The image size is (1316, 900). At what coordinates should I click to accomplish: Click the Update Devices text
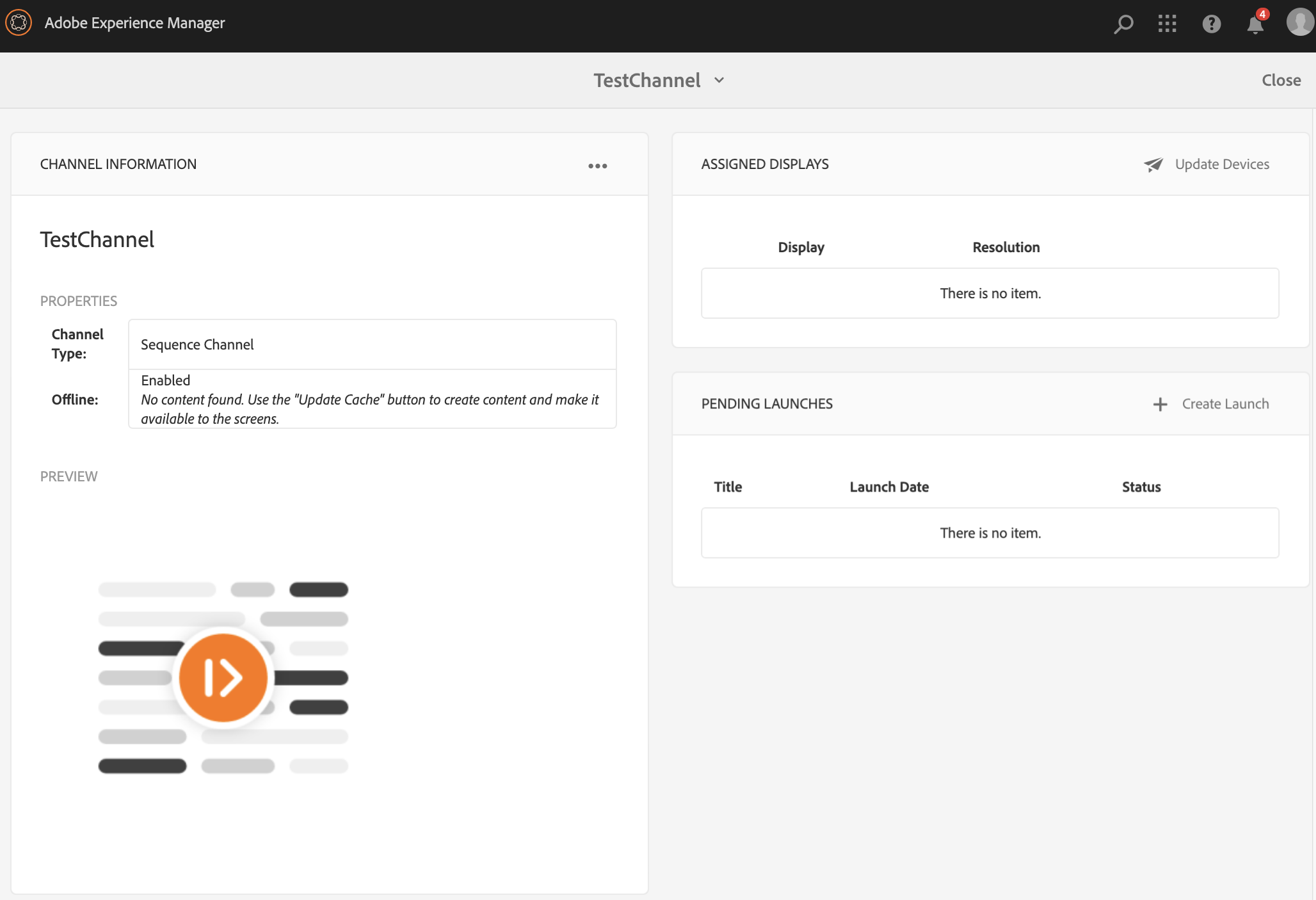[1221, 165]
